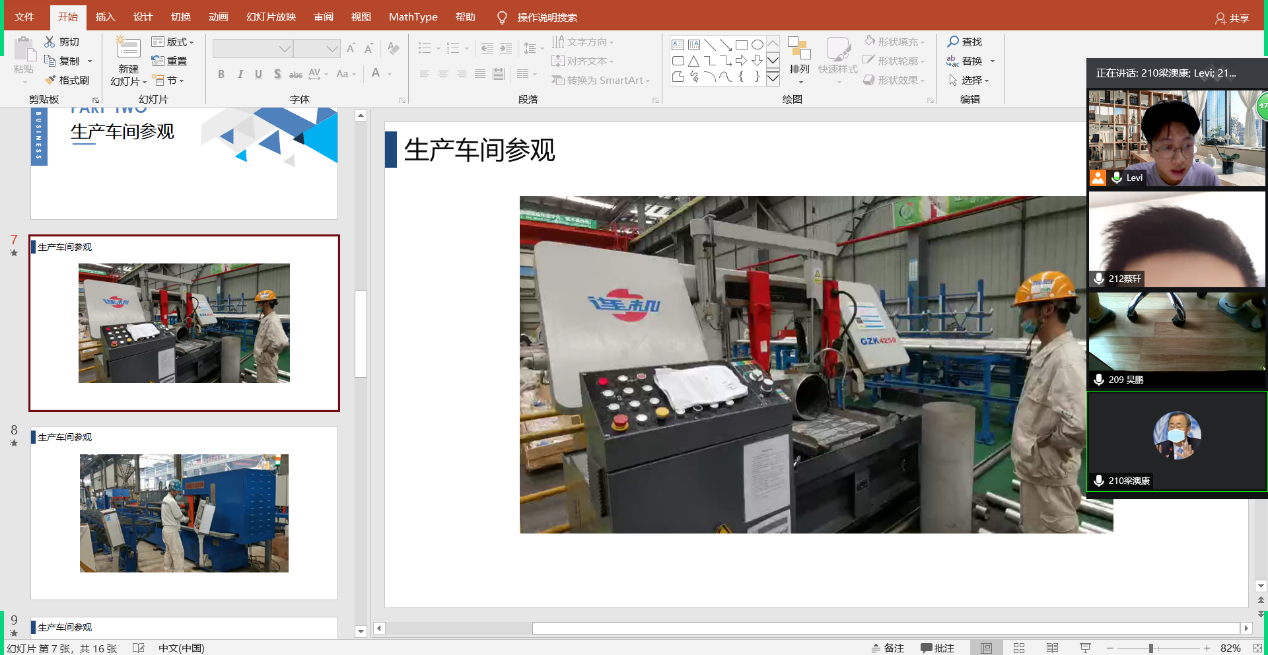Viewport: 1268px width, 655px height.
Task: Start slideshow from the status bar icon
Action: pos(1085,648)
